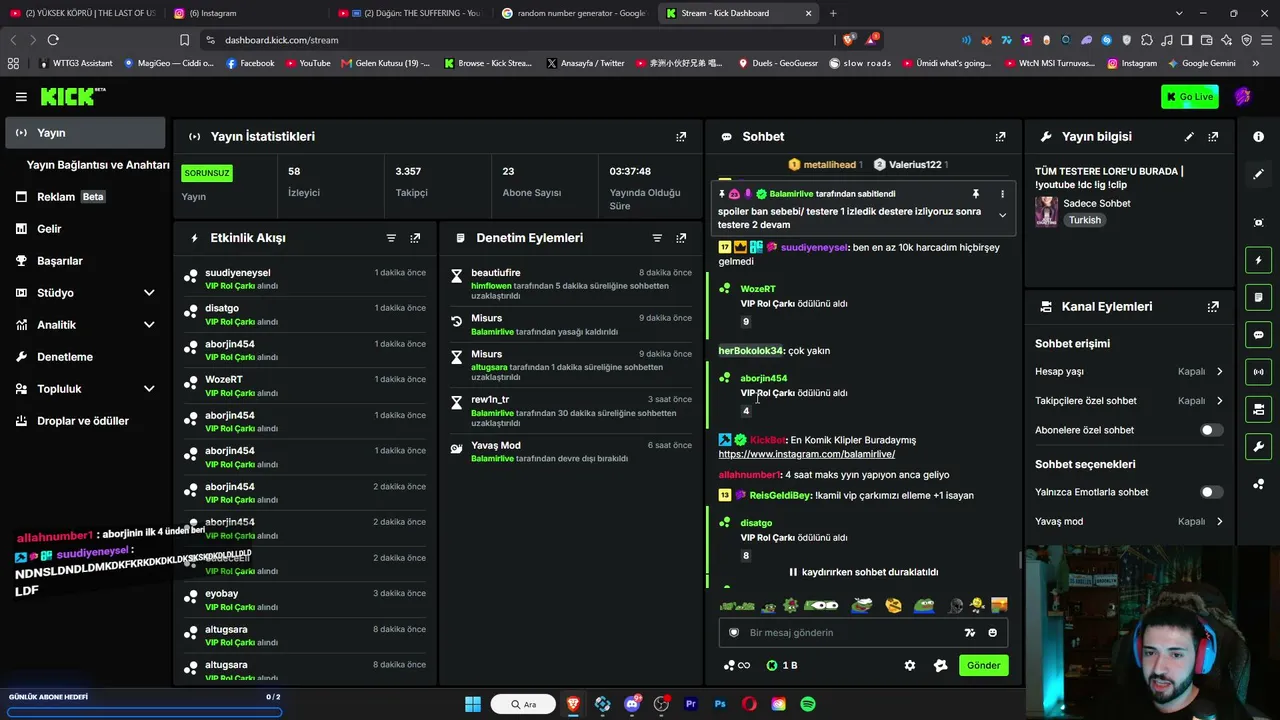Open Etkinlik Akışı filter options
Screen dimensions: 1280x720
point(391,238)
